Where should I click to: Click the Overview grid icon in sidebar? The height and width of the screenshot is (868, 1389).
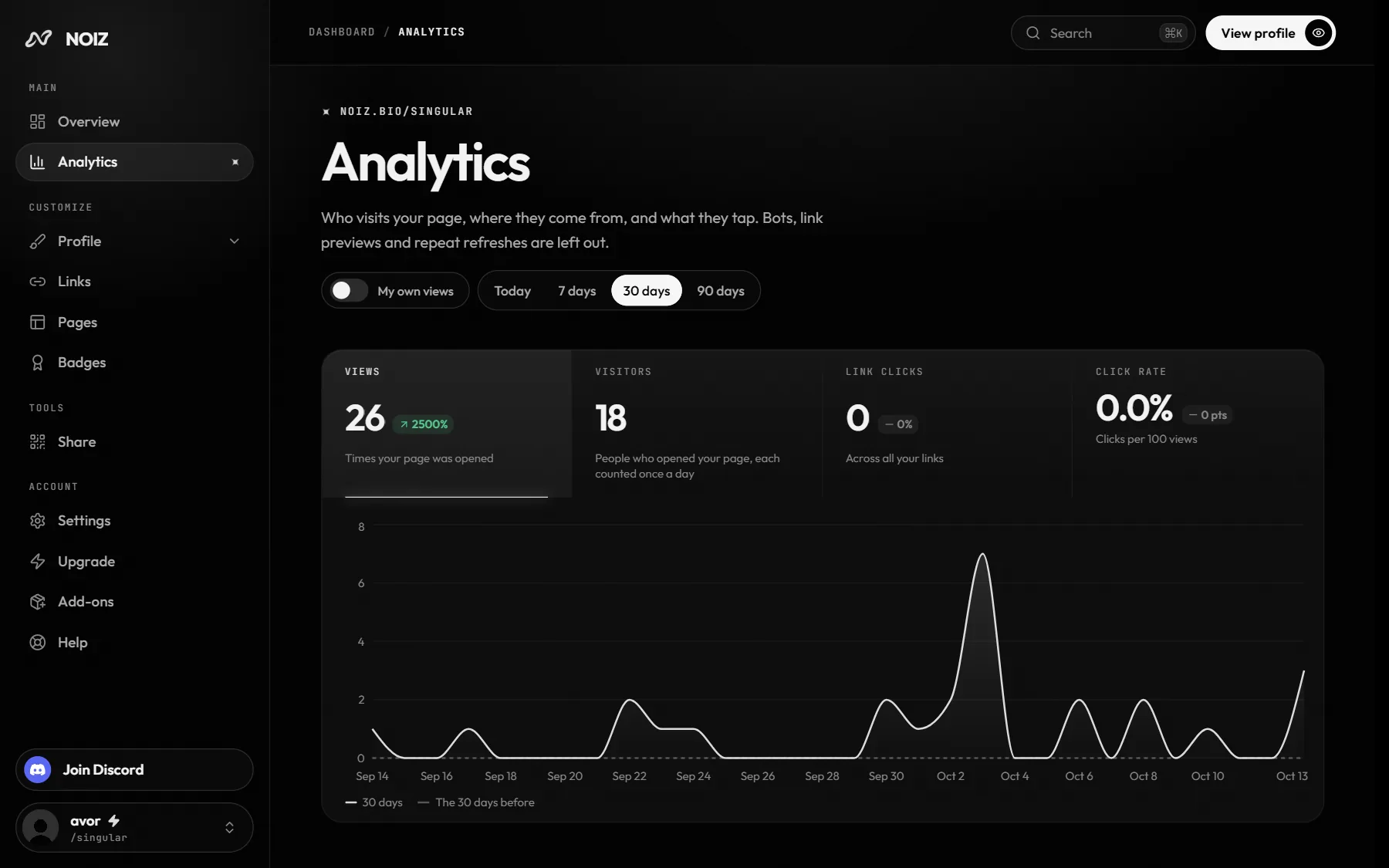[x=37, y=121]
